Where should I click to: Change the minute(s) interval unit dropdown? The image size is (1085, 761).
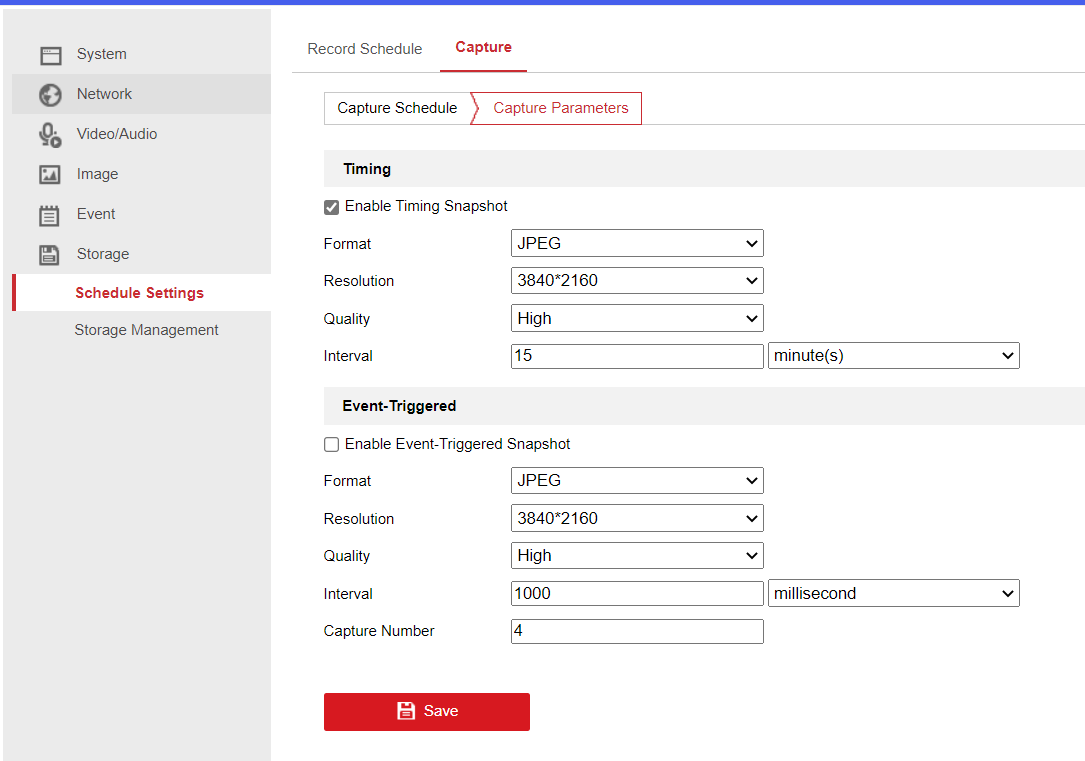pyautogui.click(x=893, y=356)
